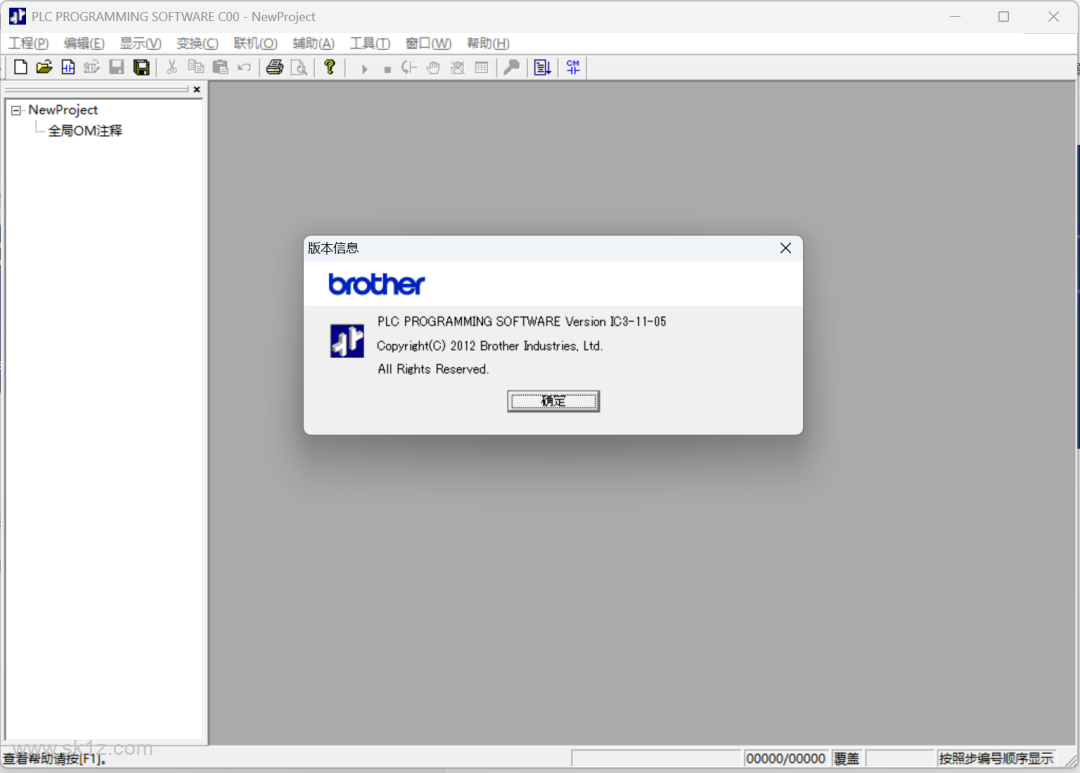Screen dimensions: 1080x773
Task: Open the 显示(V) menu
Action: click(x=141, y=43)
